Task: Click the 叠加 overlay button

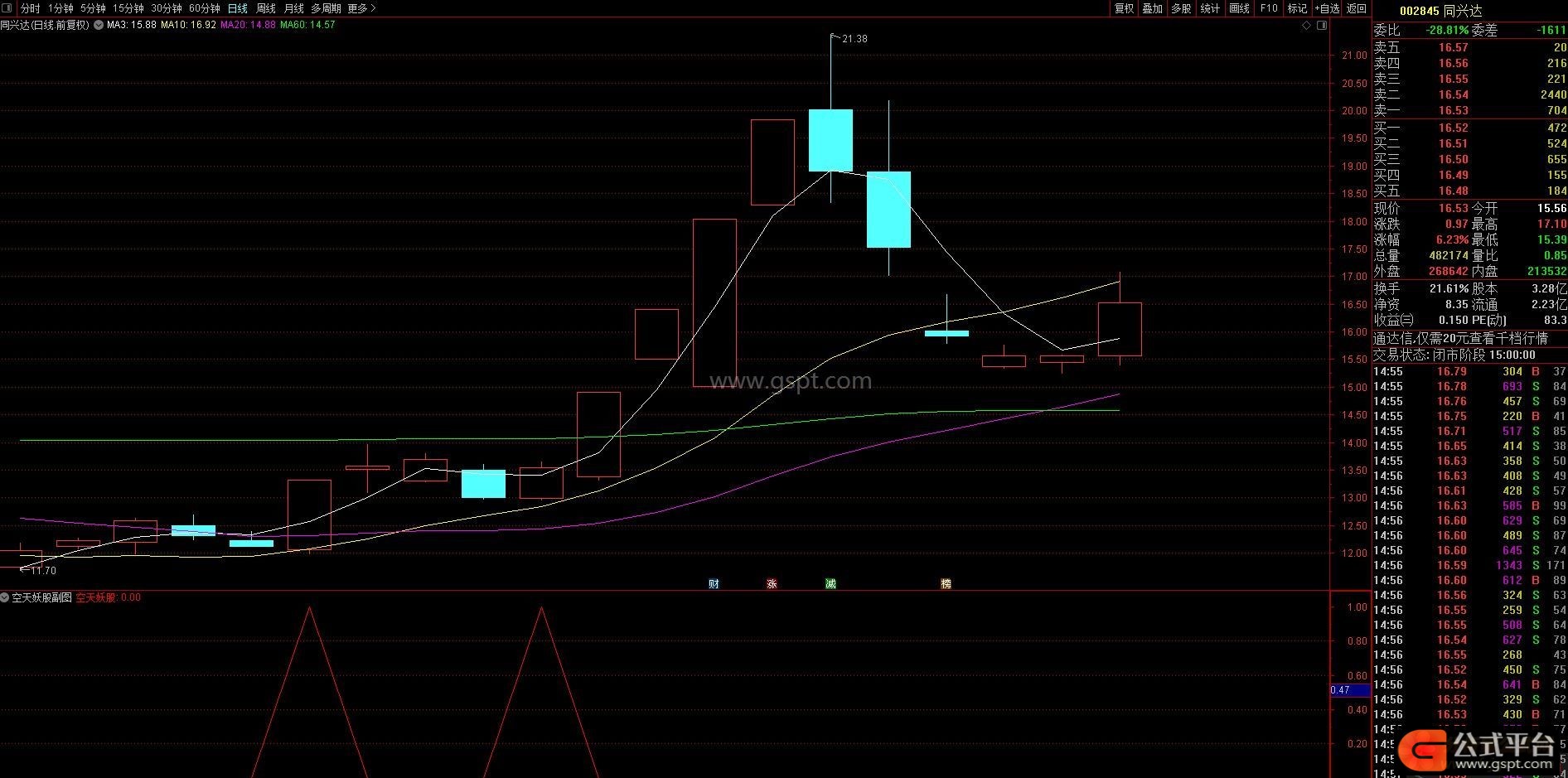Action: (1153, 8)
